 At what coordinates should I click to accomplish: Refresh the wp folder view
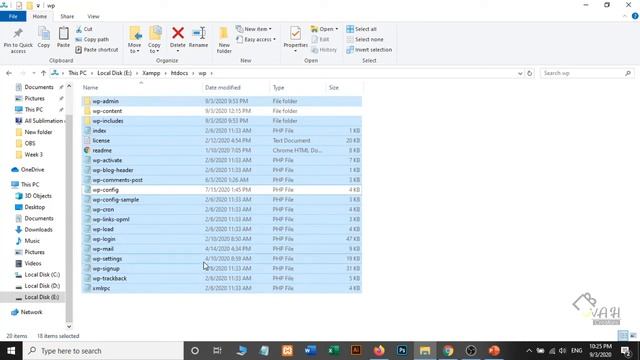[529, 73]
